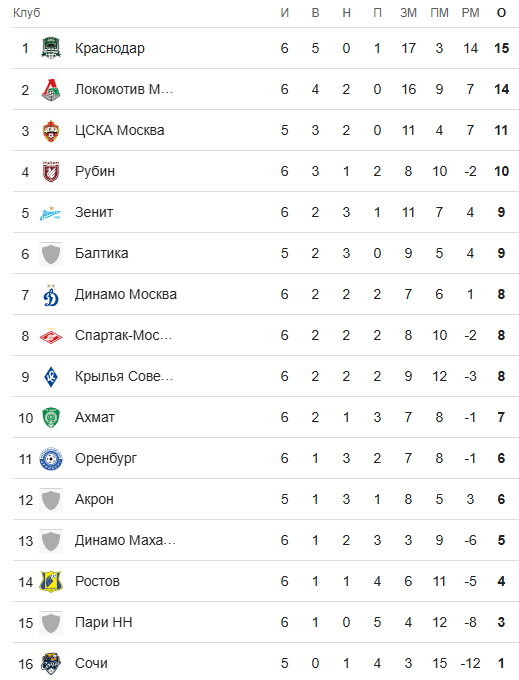Viewport: 519px width, 680px height.
Task: Click the Сочи team logo
Action: [51, 664]
